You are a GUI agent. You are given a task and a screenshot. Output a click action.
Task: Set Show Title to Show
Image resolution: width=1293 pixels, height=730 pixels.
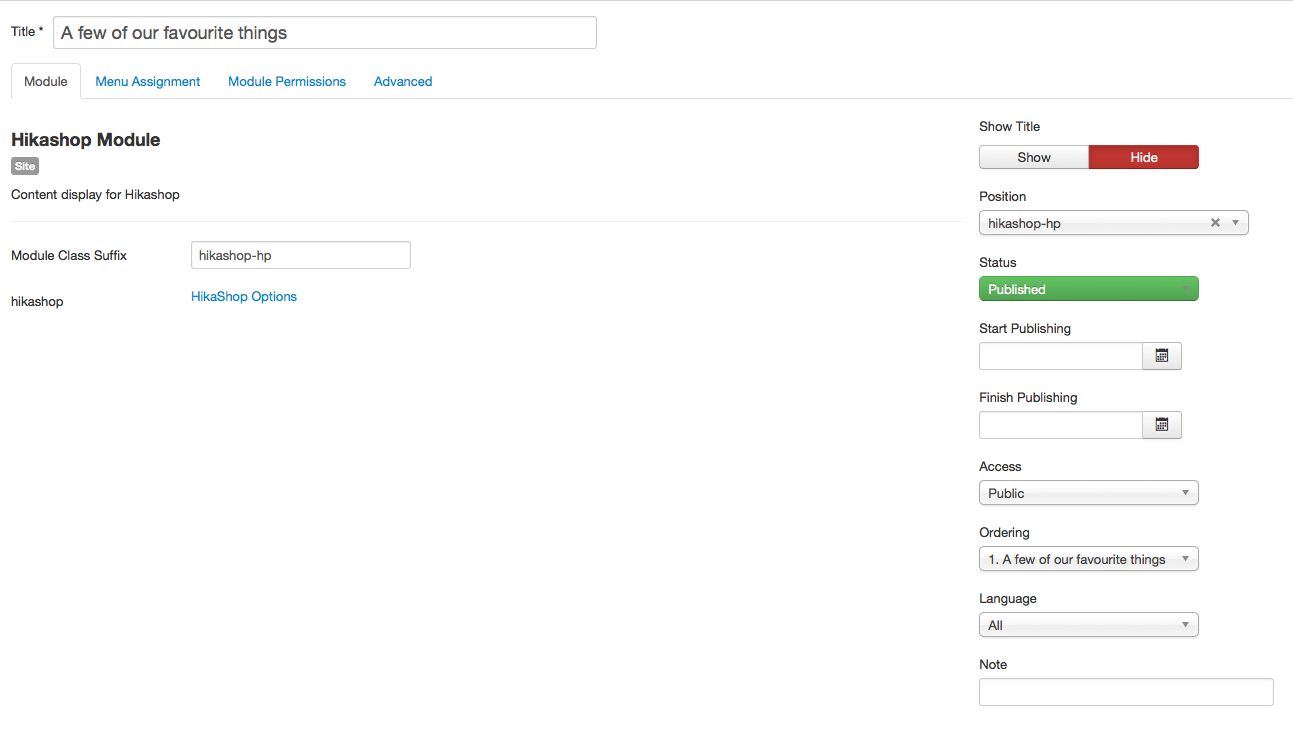click(1034, 157)
